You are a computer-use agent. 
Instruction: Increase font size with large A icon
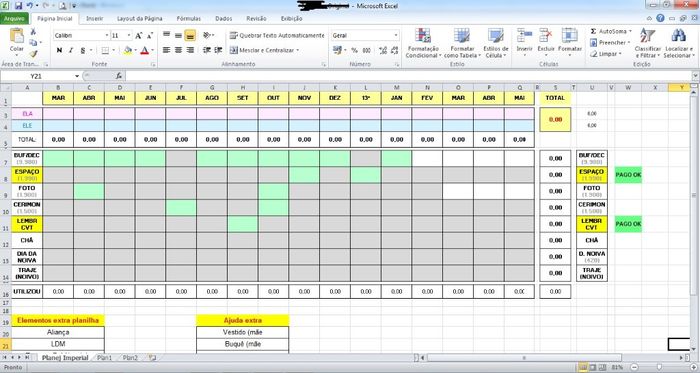pyautogui.click(x=138, y=36)
